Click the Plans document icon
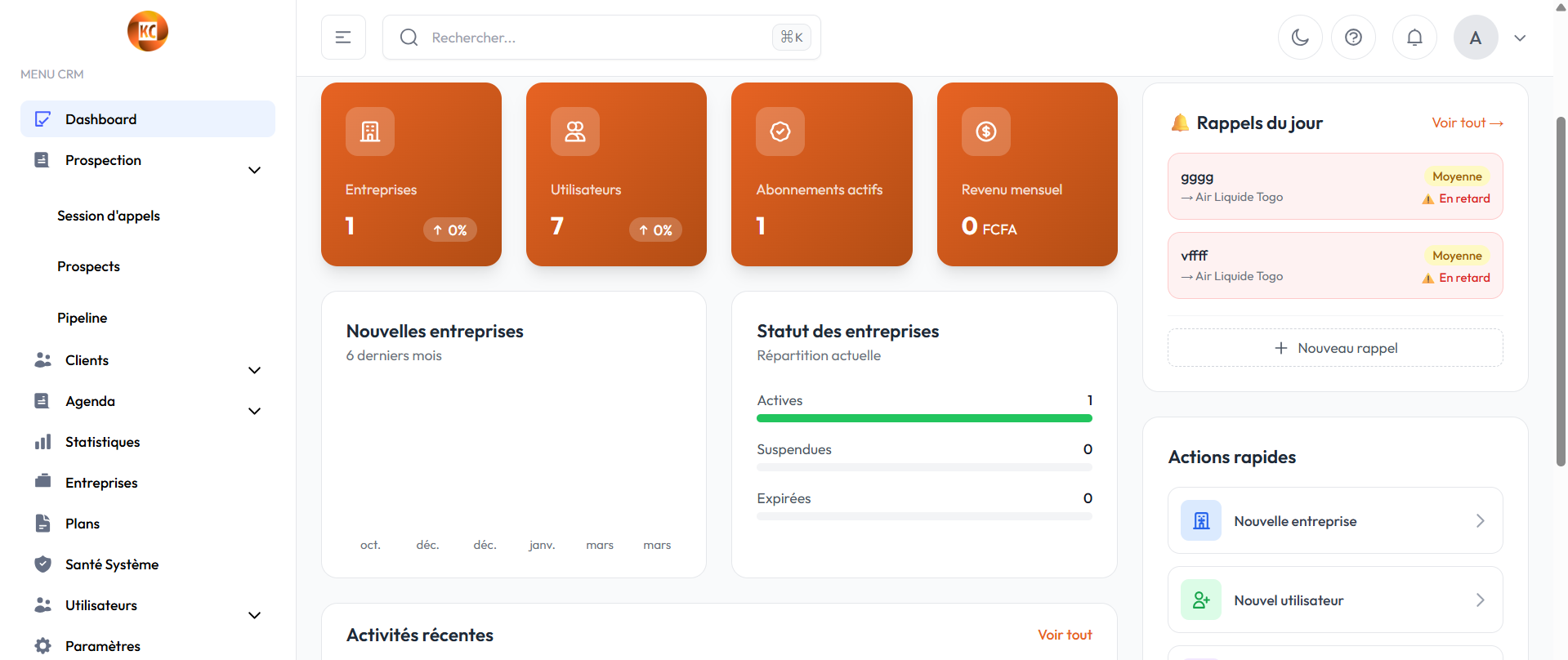The height and width of the screenshot is (660, 1568). (x=43, y=524)
